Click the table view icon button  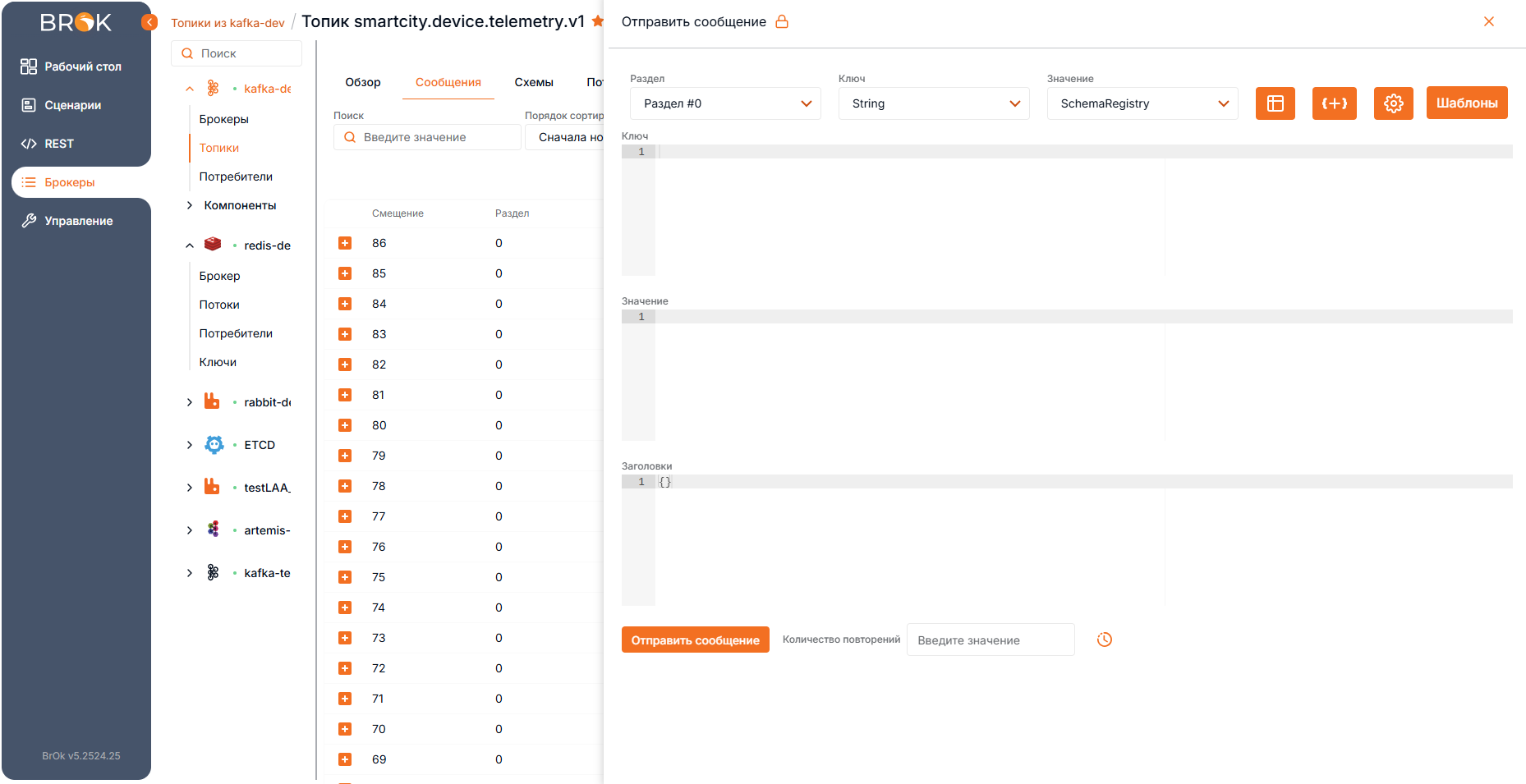pos(1275,103)
